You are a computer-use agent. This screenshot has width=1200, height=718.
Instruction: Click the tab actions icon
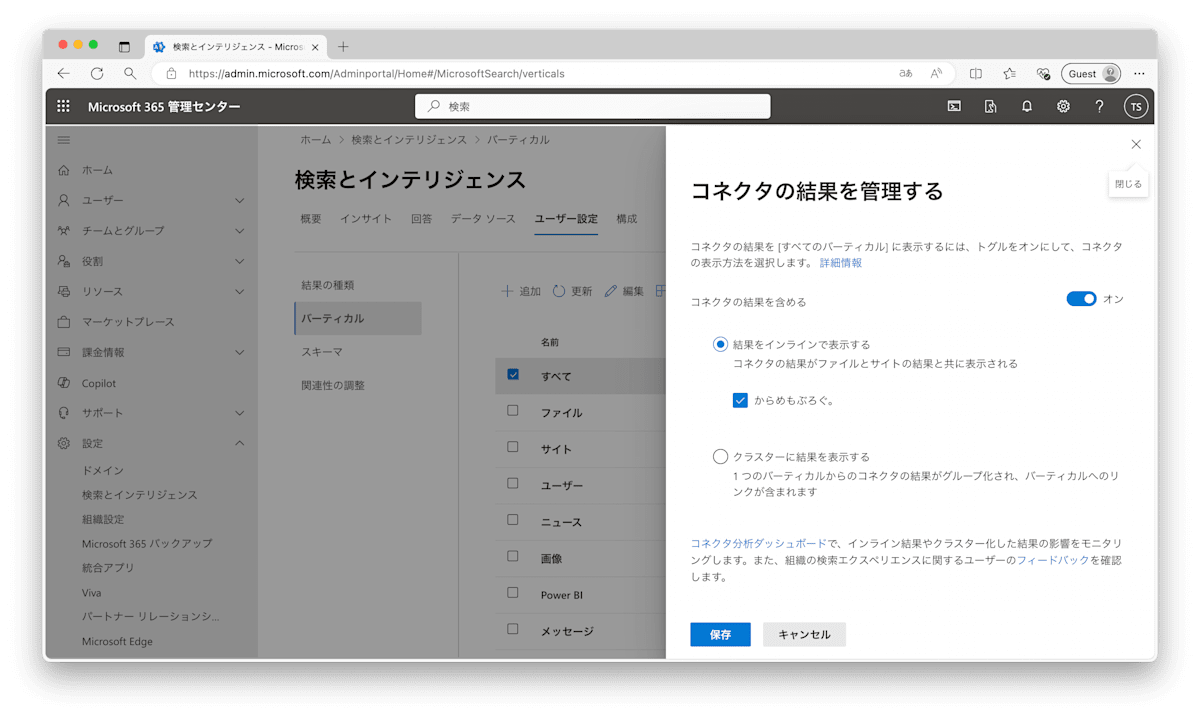124,46
